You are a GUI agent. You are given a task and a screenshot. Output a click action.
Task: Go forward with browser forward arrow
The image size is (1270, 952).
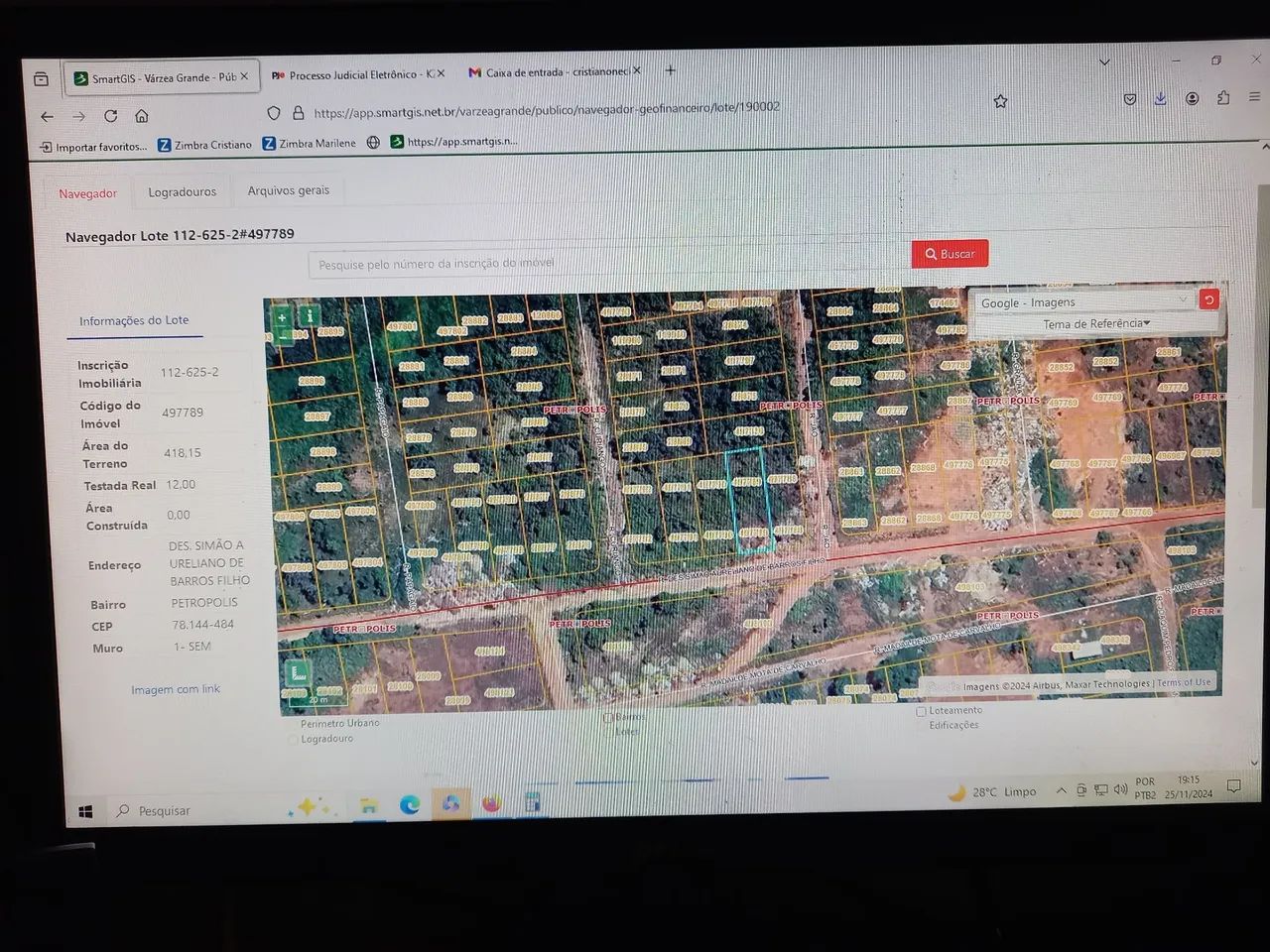tap(78, 116)
